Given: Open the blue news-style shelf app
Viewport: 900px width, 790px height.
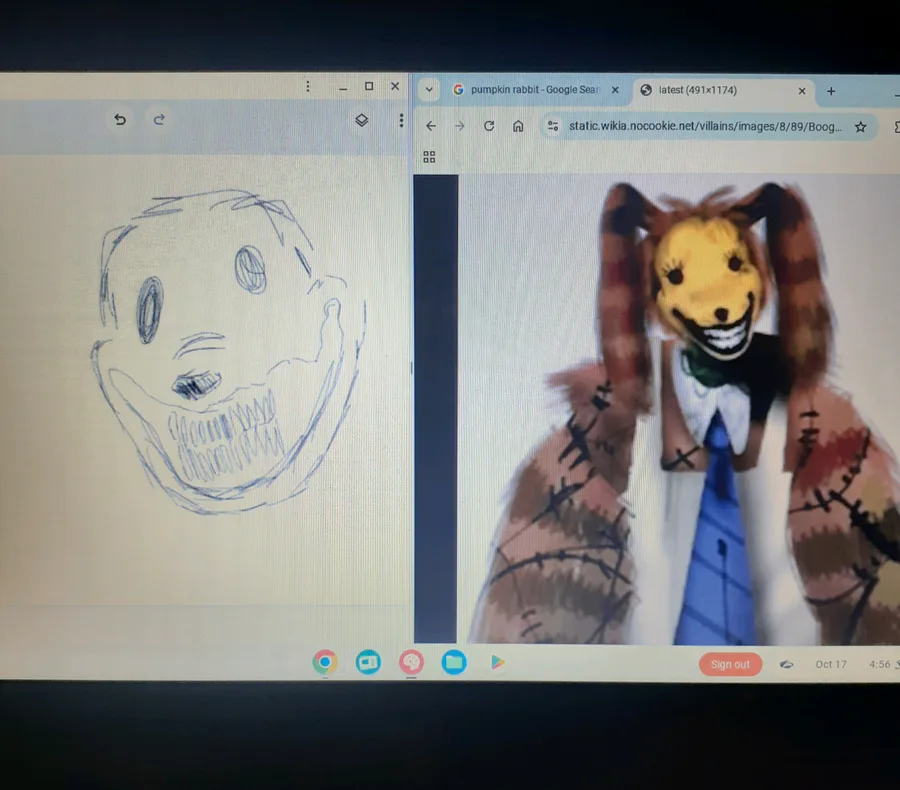Looking at the screenshot, I should (368, 663).
